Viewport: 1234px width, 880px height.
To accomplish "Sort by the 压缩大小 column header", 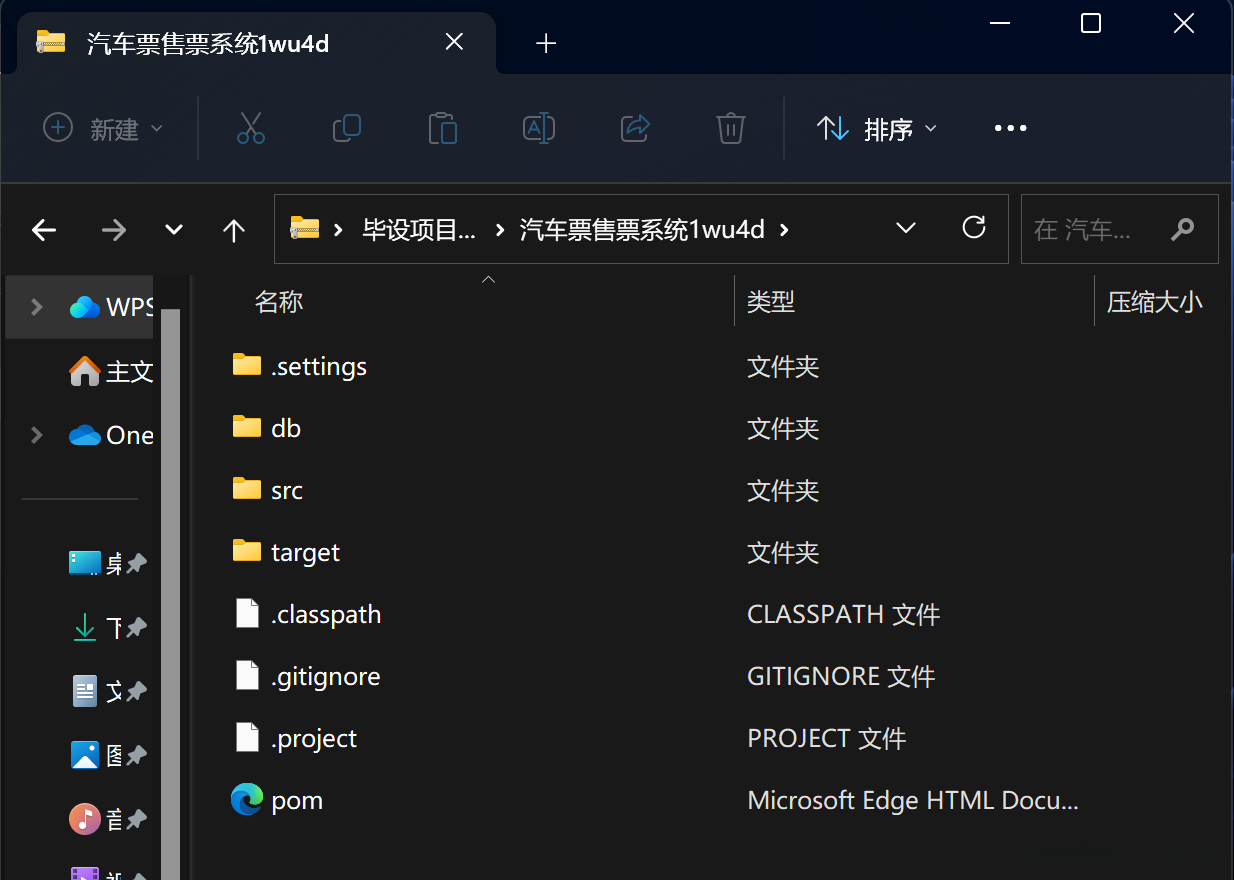I will tap(1155, 302).
